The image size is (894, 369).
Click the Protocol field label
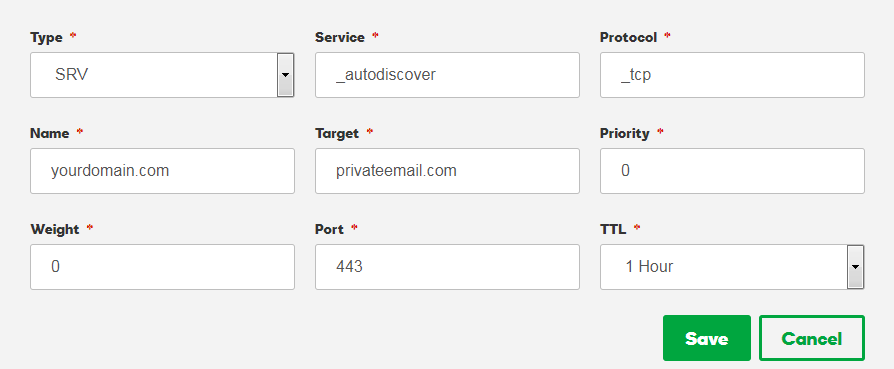(628, 38)
